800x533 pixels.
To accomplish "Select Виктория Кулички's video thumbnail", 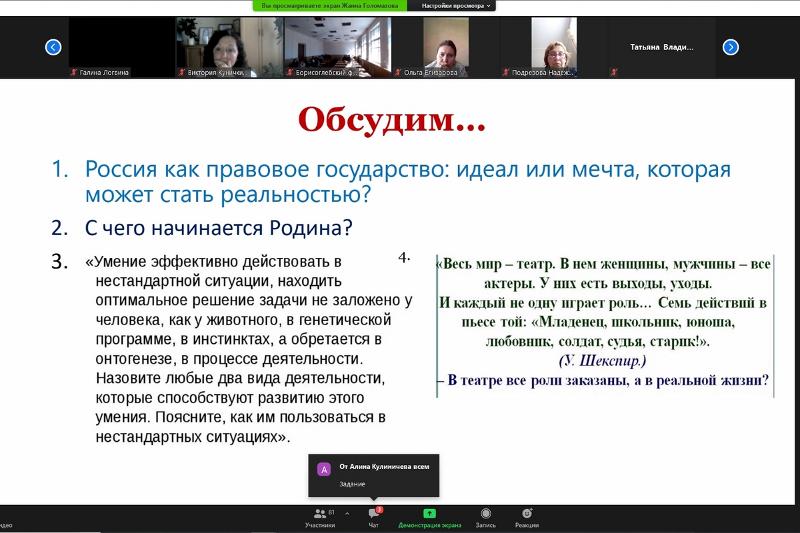I will 229,47.
